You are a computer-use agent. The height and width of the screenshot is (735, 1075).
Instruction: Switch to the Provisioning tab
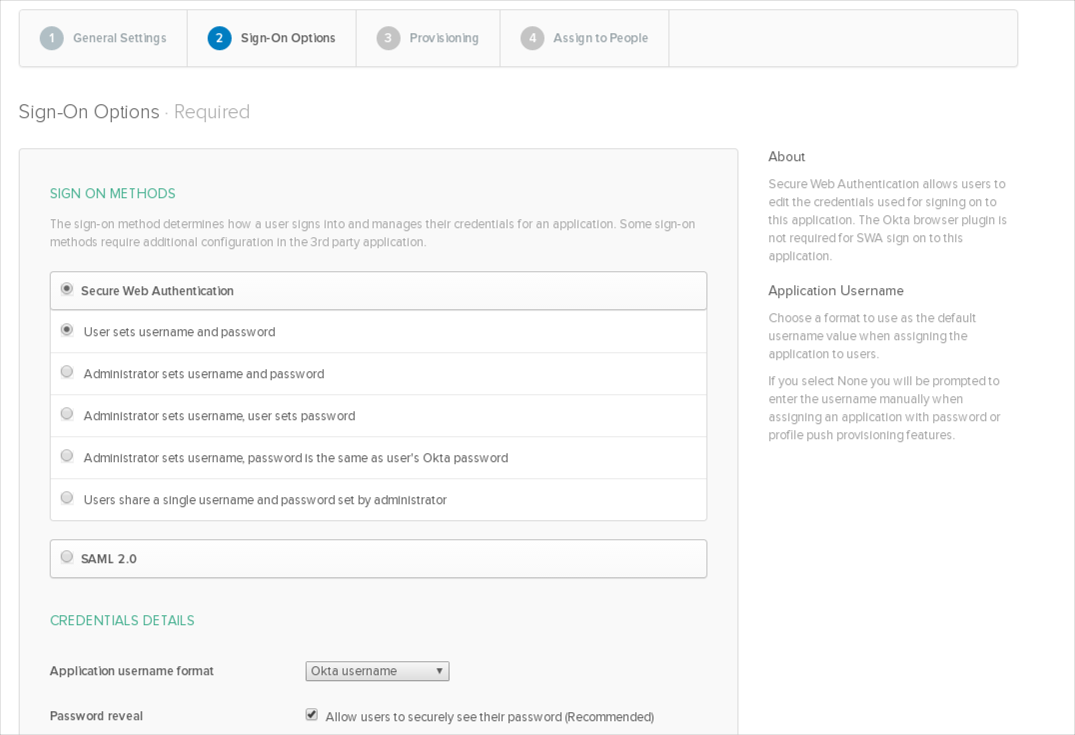(443, 38)
